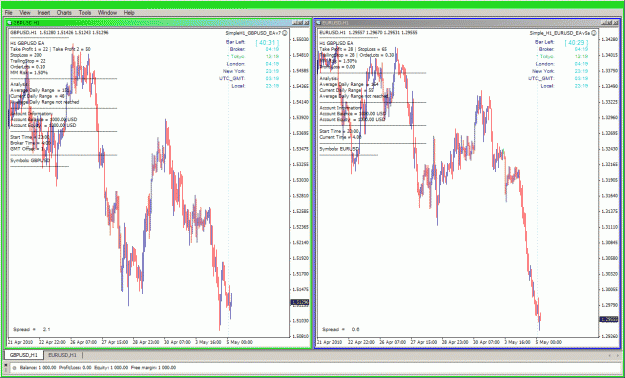
Task: Switch to the EURUSD,H1 chart tab
Action: [62, 355]
